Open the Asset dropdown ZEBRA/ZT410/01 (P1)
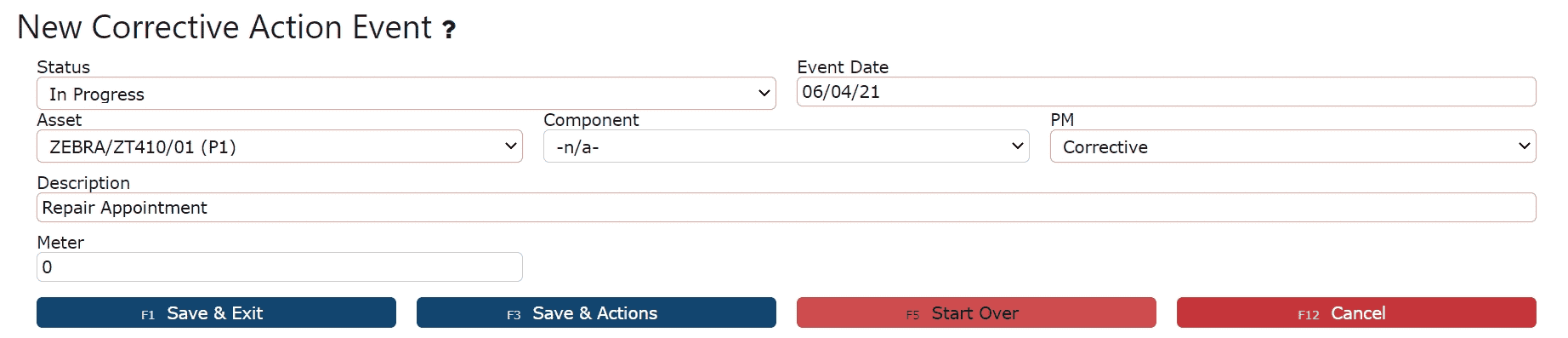 click(x=280, y=146)
